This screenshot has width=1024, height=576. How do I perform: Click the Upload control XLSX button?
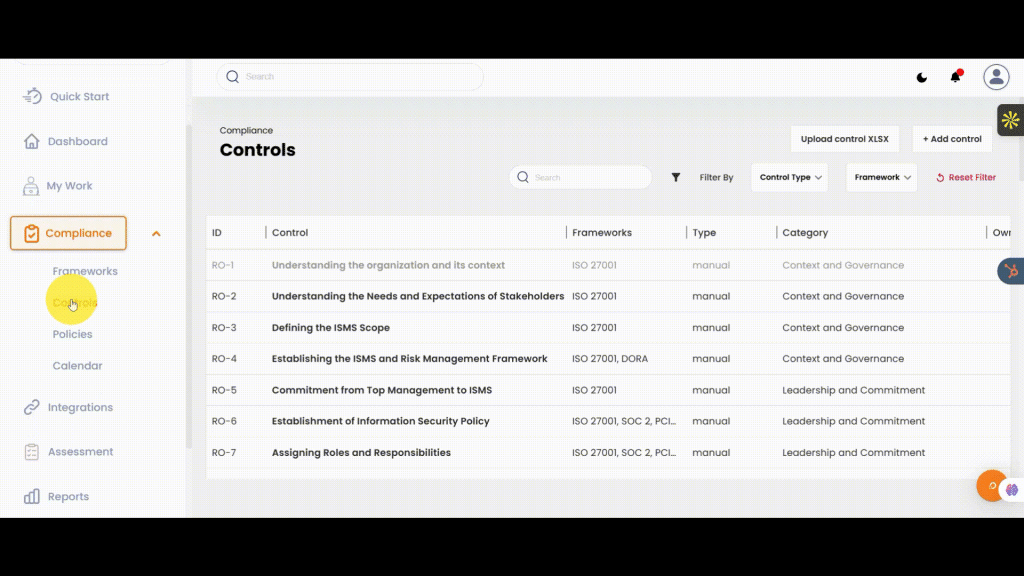844,139
